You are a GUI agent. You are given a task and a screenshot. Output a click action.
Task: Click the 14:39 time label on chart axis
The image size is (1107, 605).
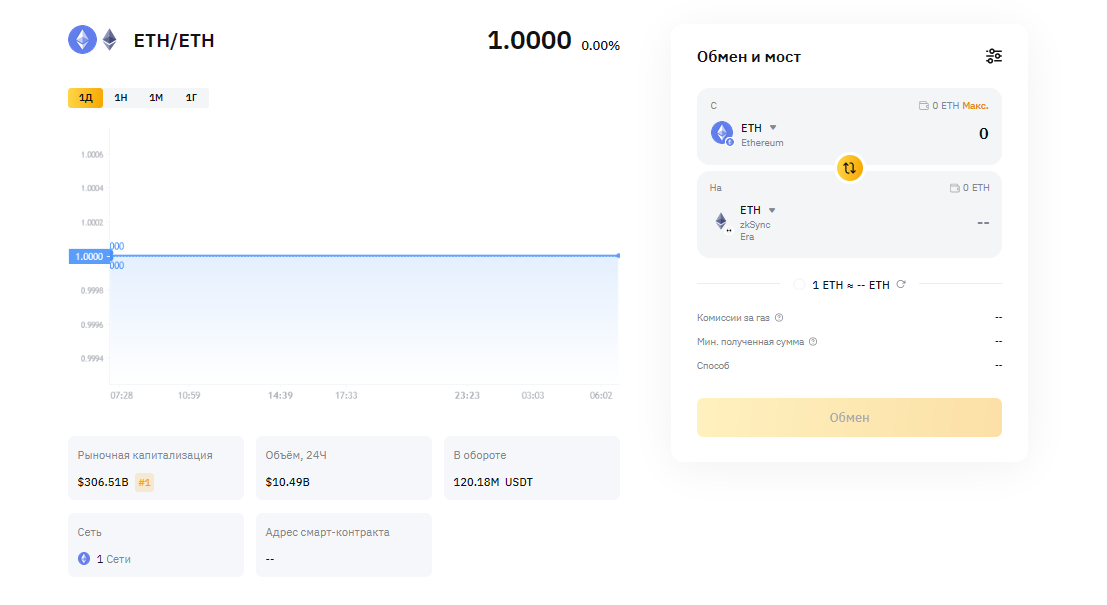point(280,395)
